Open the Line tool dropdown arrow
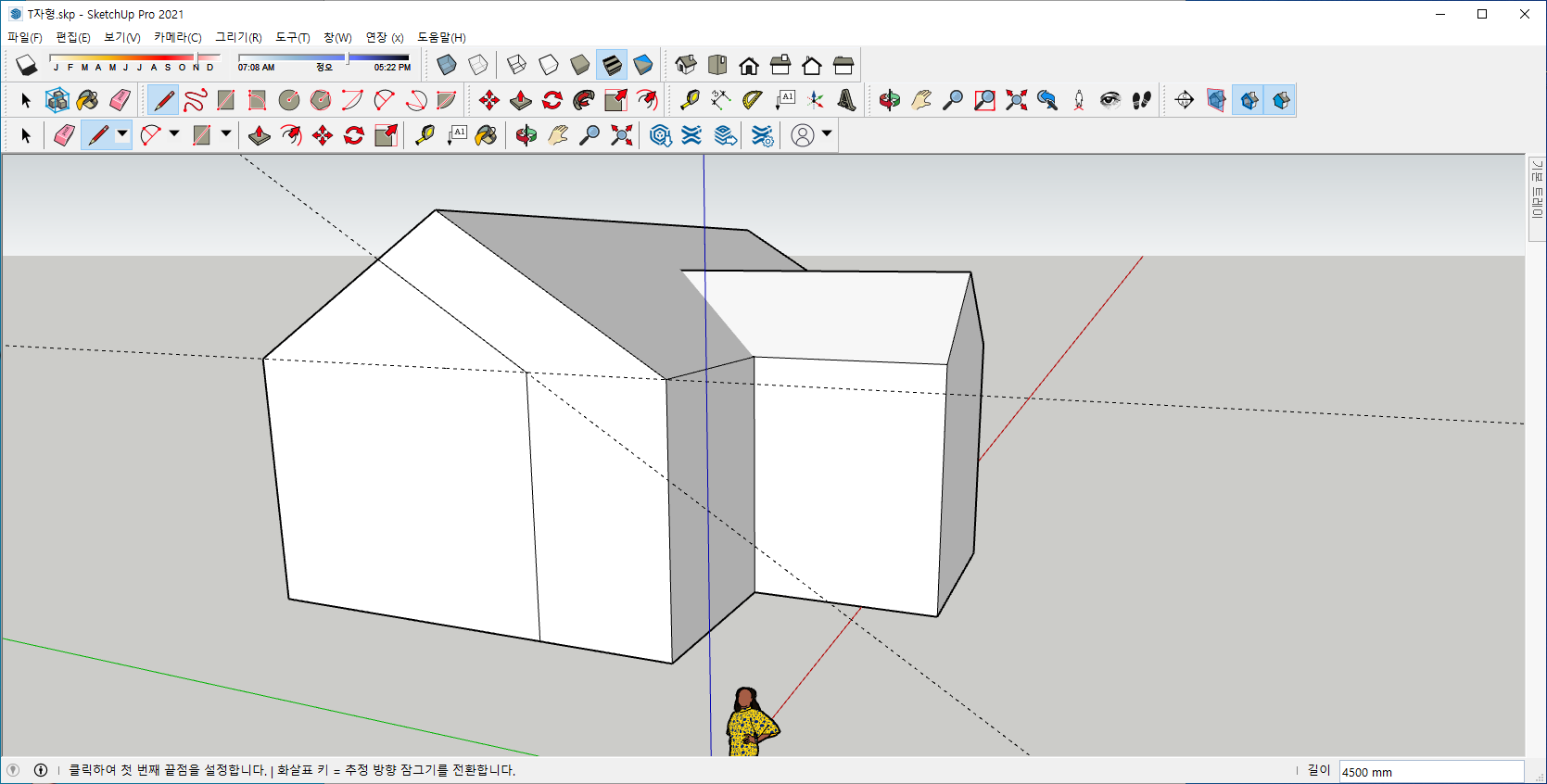Viewport: 1547px width, 784px height. click(122, 134)
